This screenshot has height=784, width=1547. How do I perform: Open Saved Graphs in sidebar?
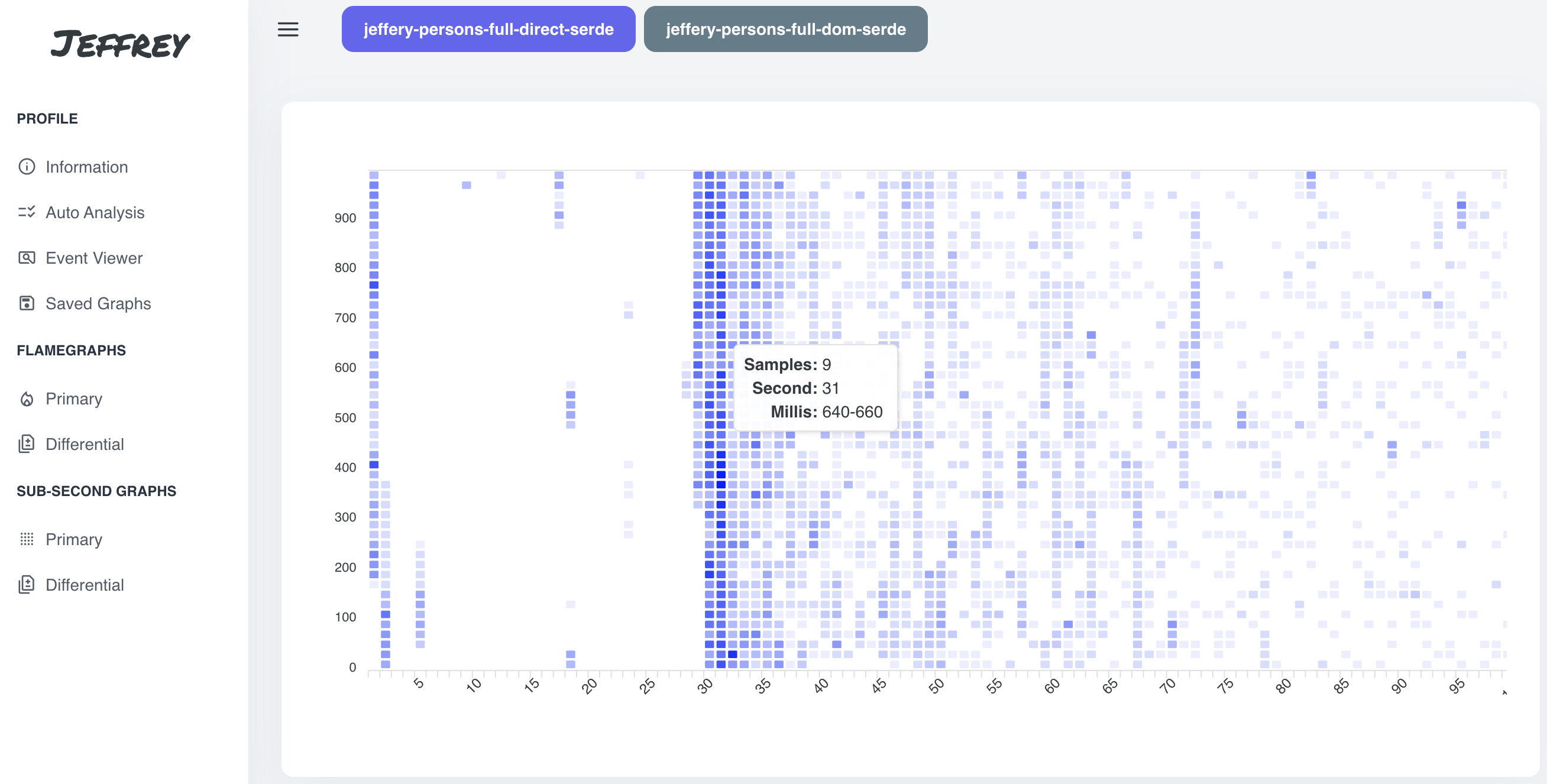point(98,304)
